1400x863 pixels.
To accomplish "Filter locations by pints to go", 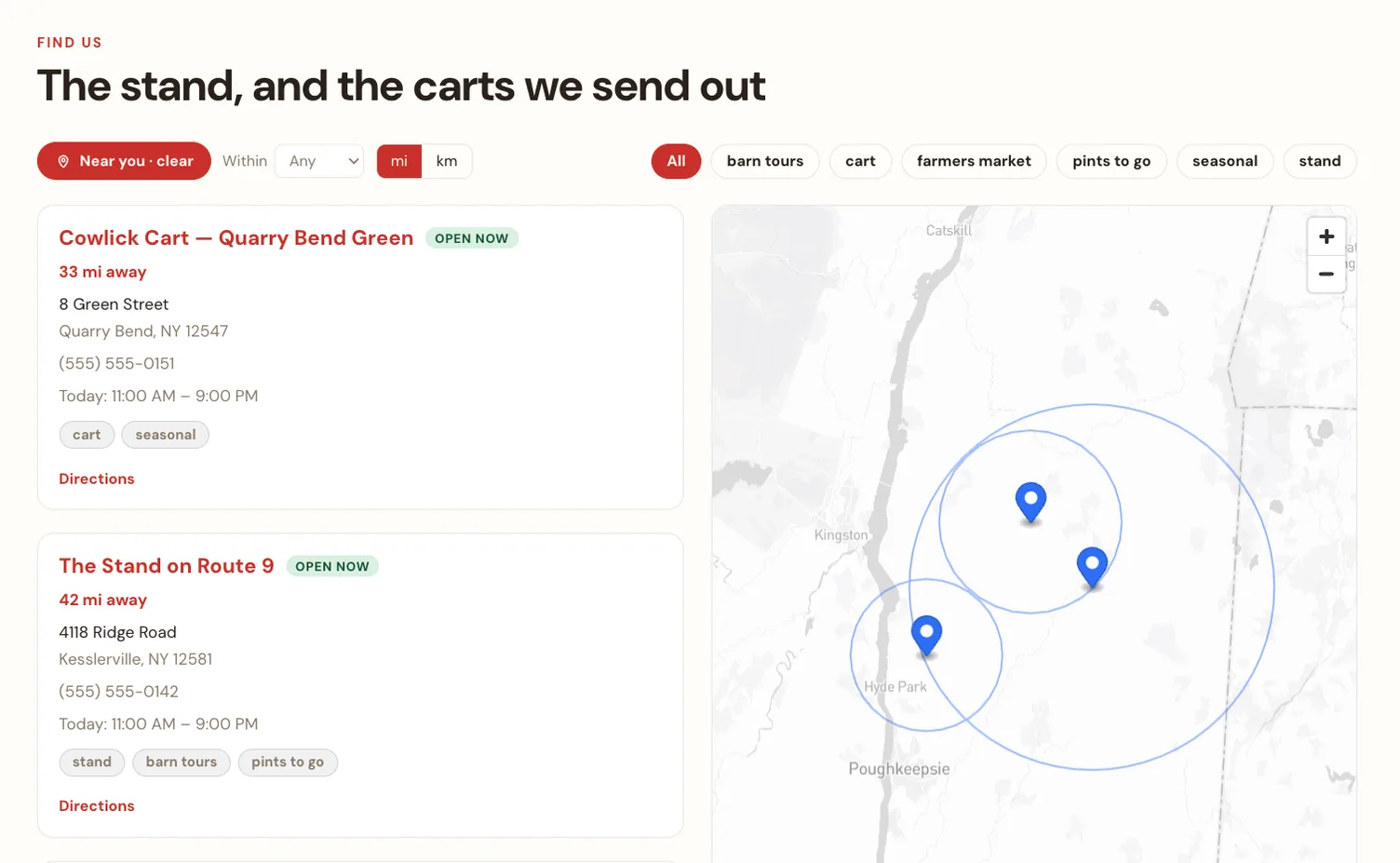I will pyautogui.click(x=1111, y=161).
